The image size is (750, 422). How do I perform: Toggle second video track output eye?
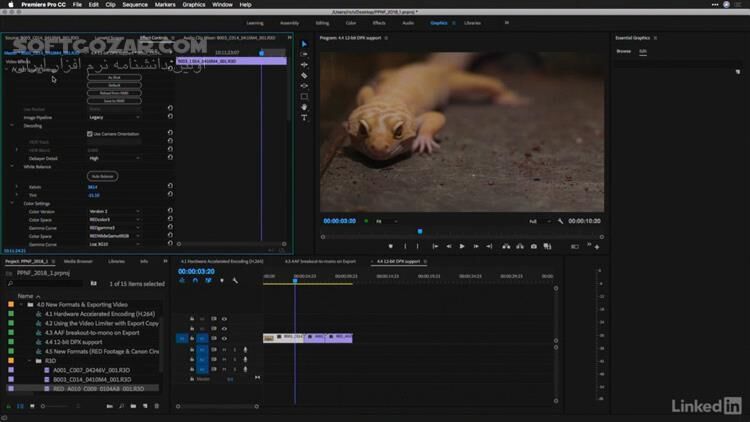pos(224,329)
